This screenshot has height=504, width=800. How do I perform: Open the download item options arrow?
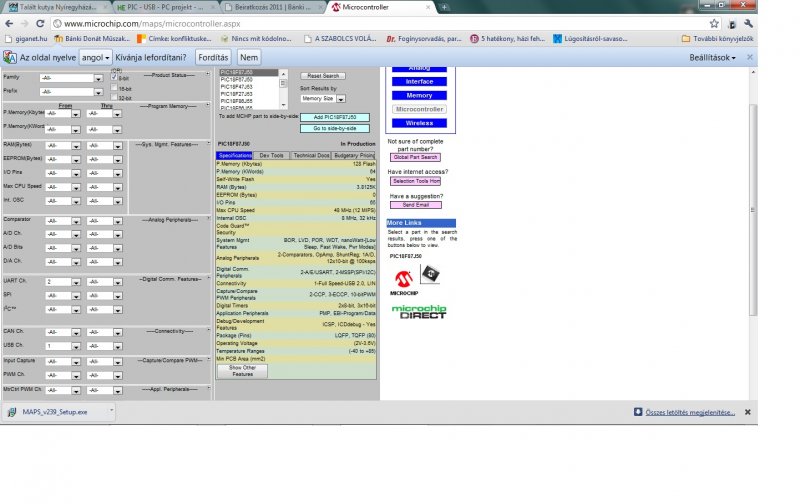point(111,410)
